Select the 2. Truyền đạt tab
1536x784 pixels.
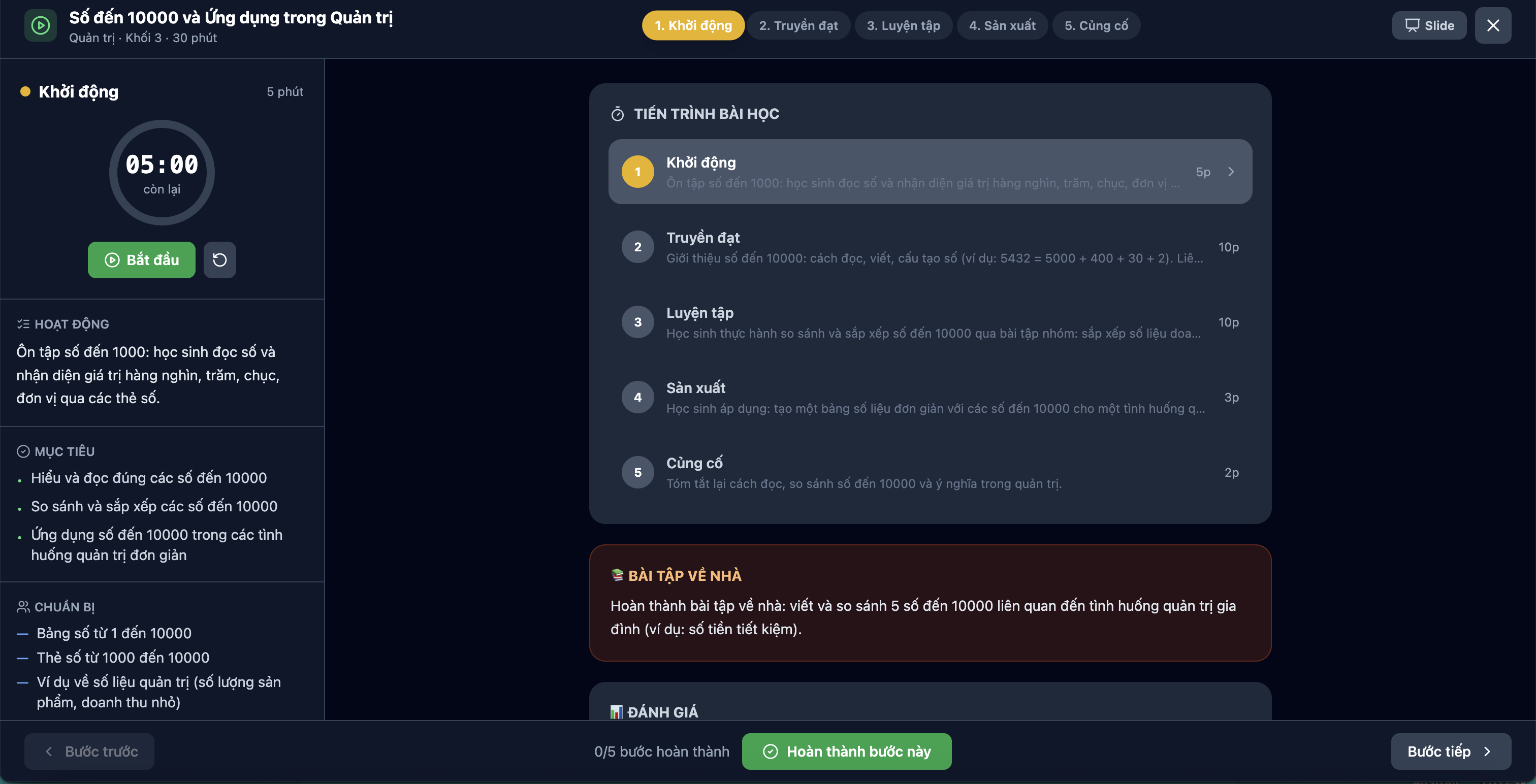pyautogui.click(x=798, y=25)
